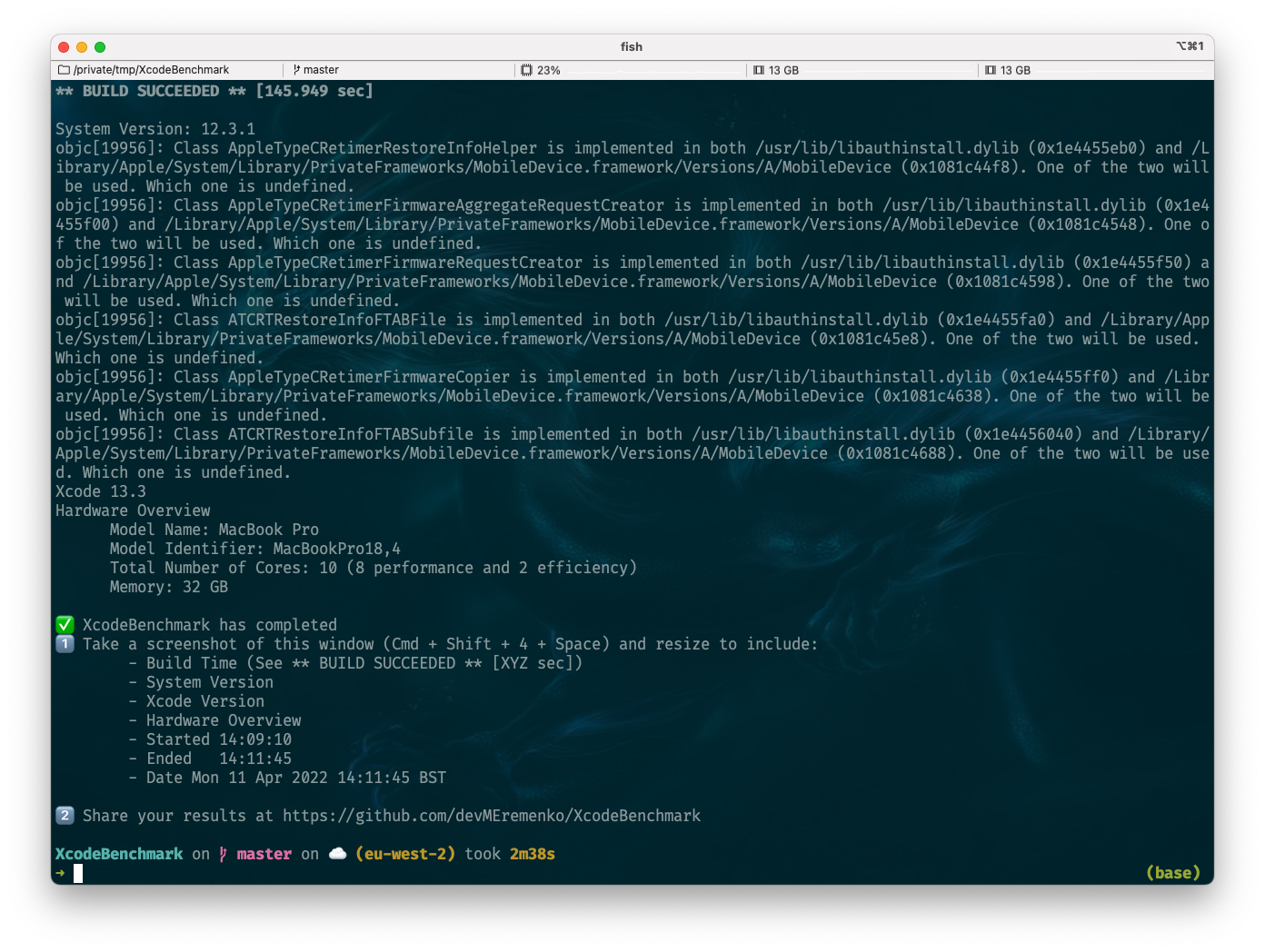Click the cloud icon before (eu-west-2)

click(336, 854)
